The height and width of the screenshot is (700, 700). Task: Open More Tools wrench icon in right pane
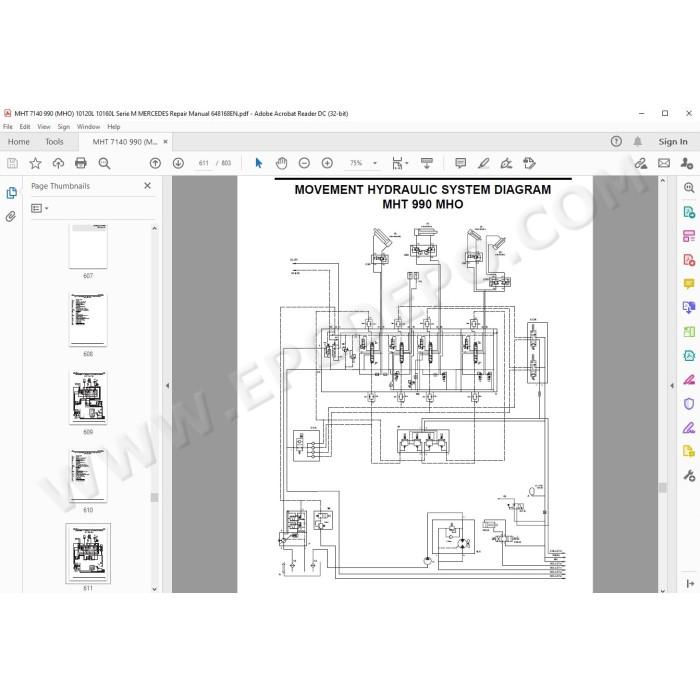coord(689,475)
